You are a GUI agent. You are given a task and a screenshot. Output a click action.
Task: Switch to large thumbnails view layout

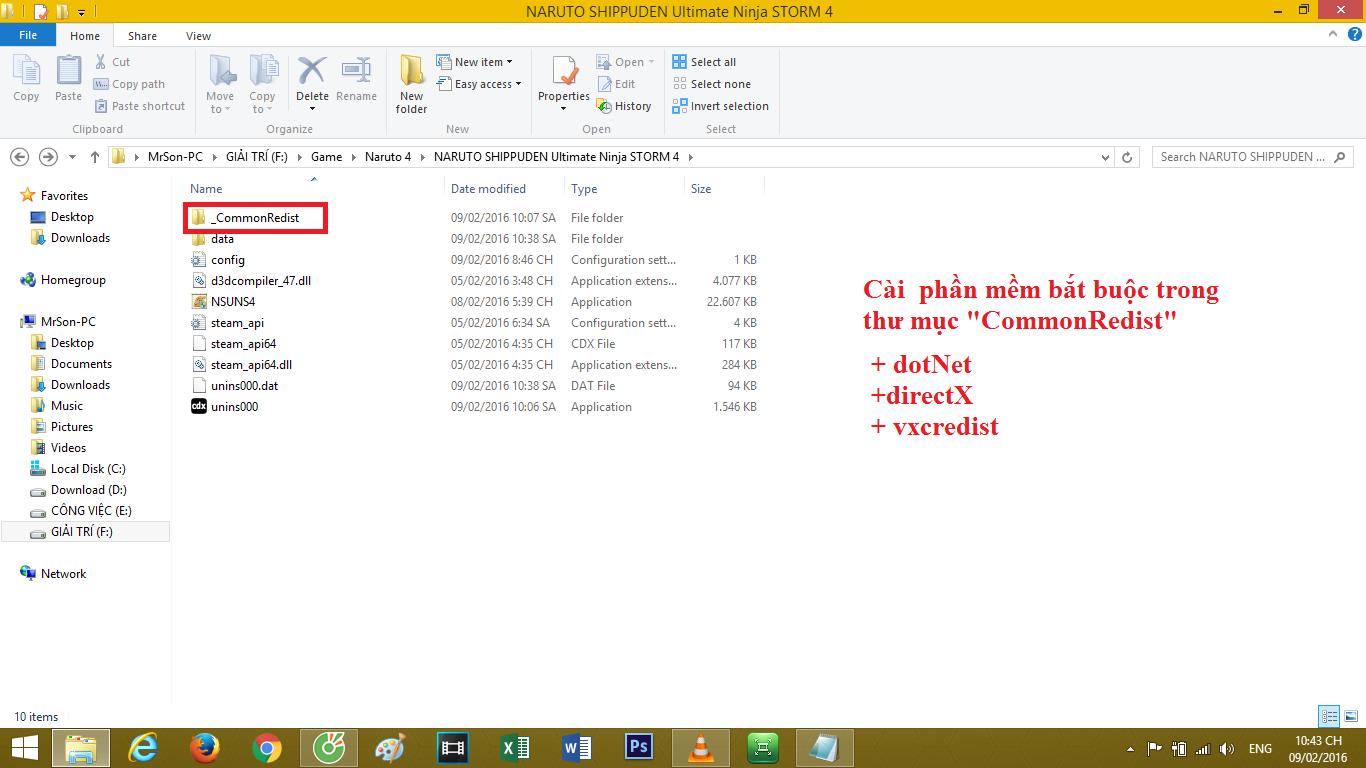click(1349, 716)
